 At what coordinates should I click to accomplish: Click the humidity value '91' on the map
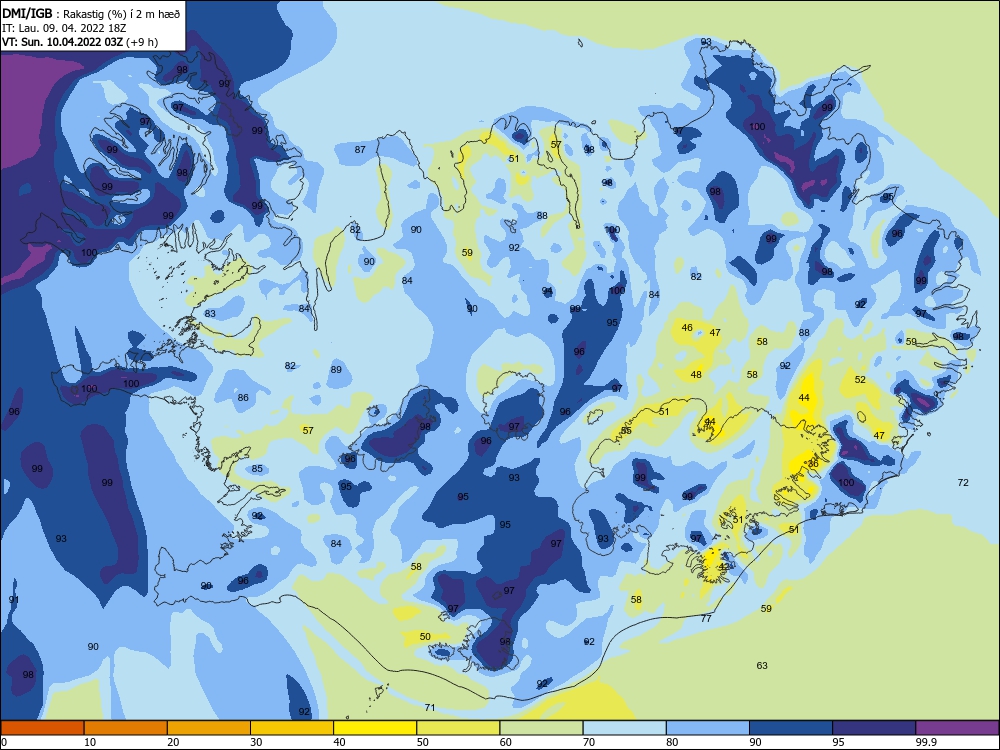(14, 599)
